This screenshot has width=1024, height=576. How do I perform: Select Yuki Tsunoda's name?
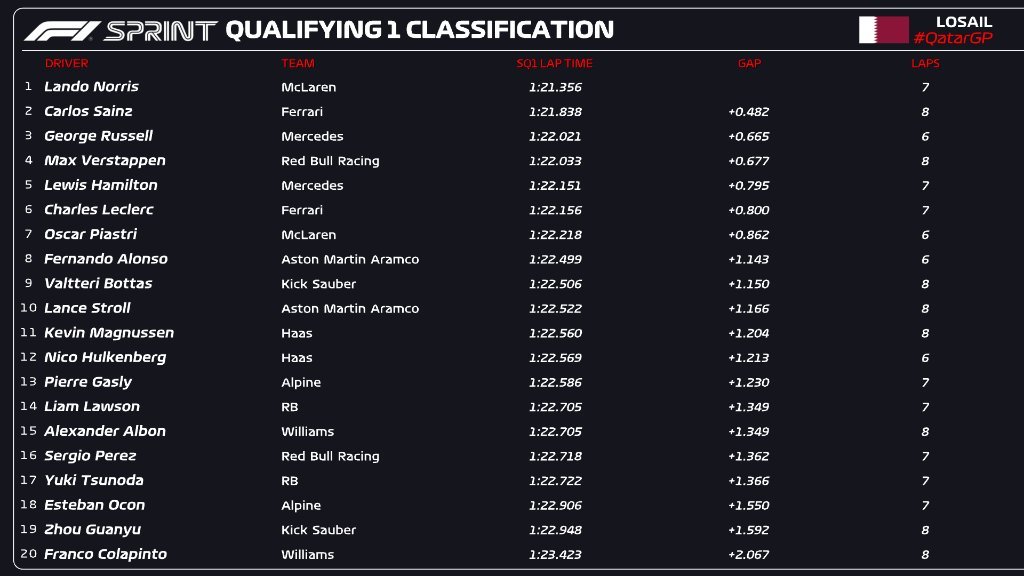point(93,481)
